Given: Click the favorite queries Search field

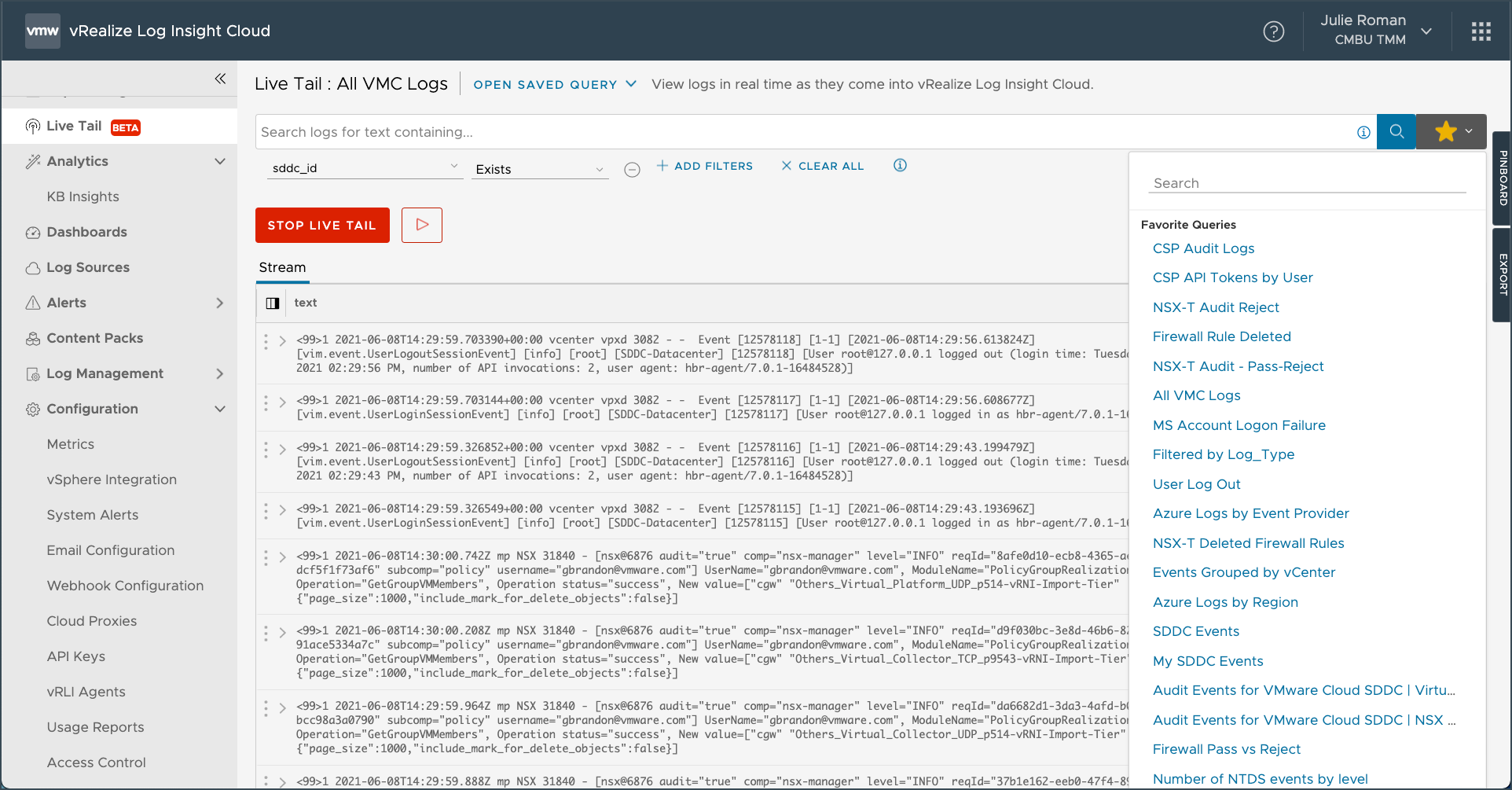Looking at the screenshot, I should [x=1307, y=183].
